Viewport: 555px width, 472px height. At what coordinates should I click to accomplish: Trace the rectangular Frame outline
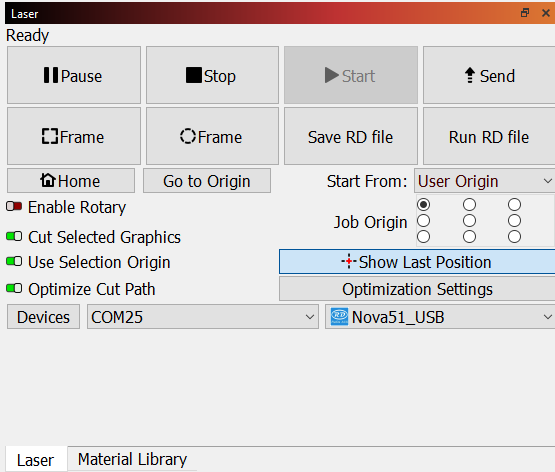tap(74, 136)
